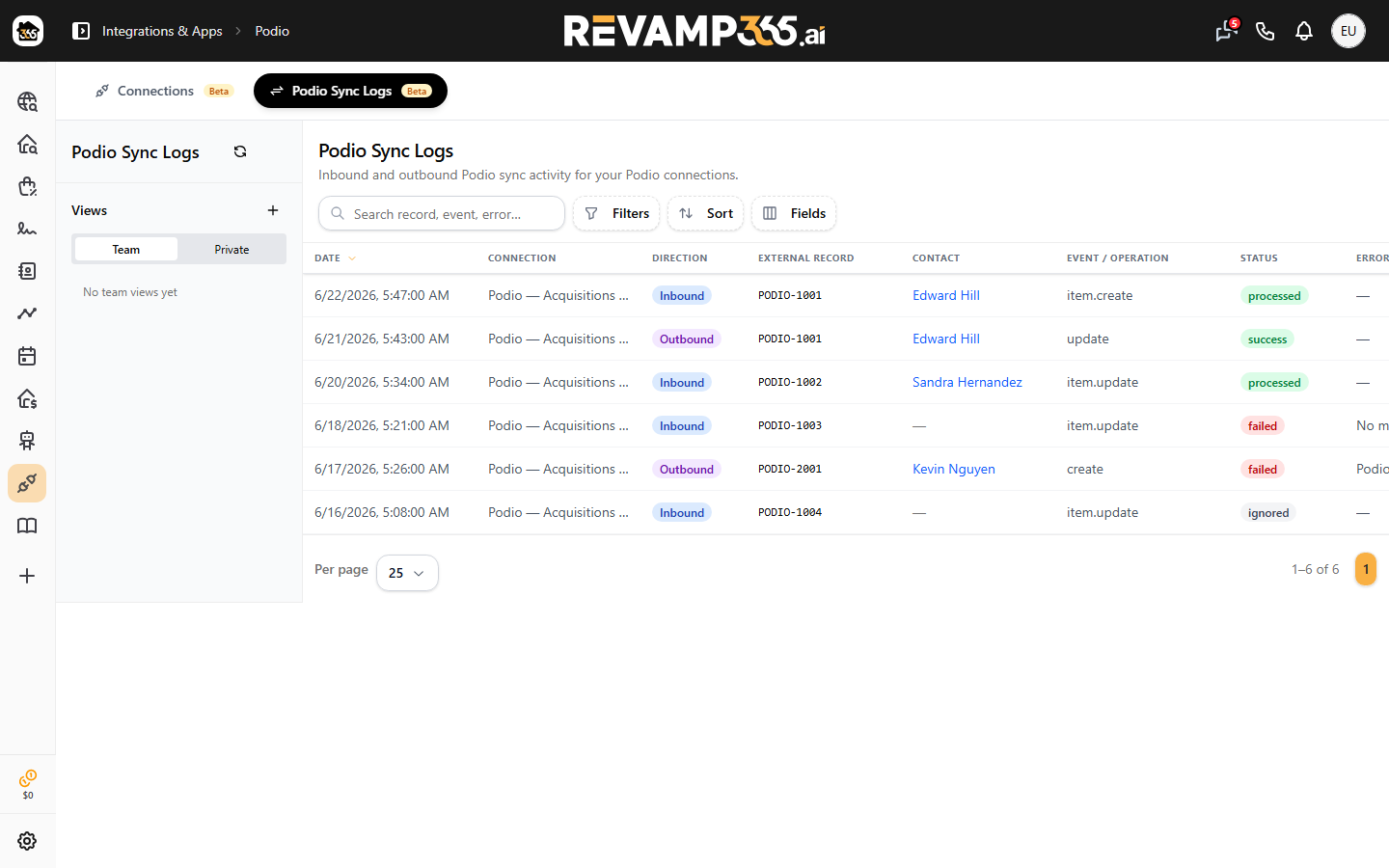Image resolution: width=1389 pixels, height=868 pixels.
Task: Open the contacts book sidebar icon
Action: 27,271
